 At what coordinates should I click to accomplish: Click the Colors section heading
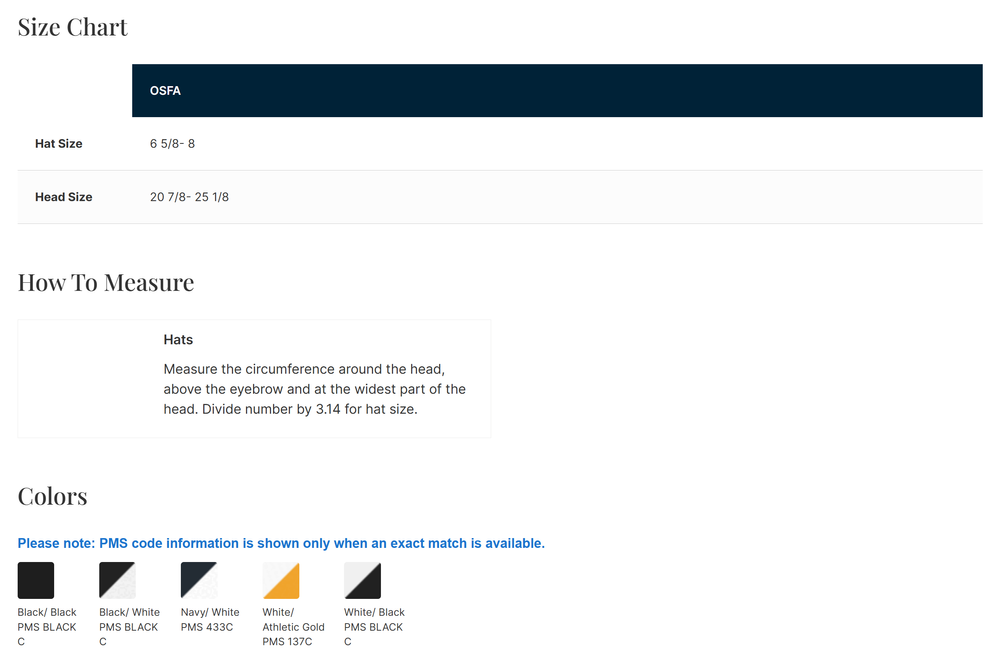point(53,496)
